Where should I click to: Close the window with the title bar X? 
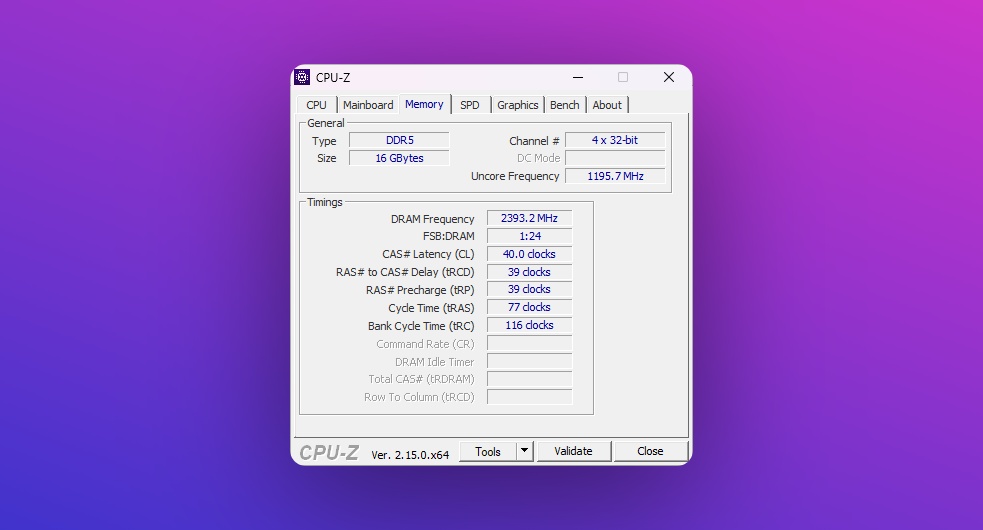point(668,78)
